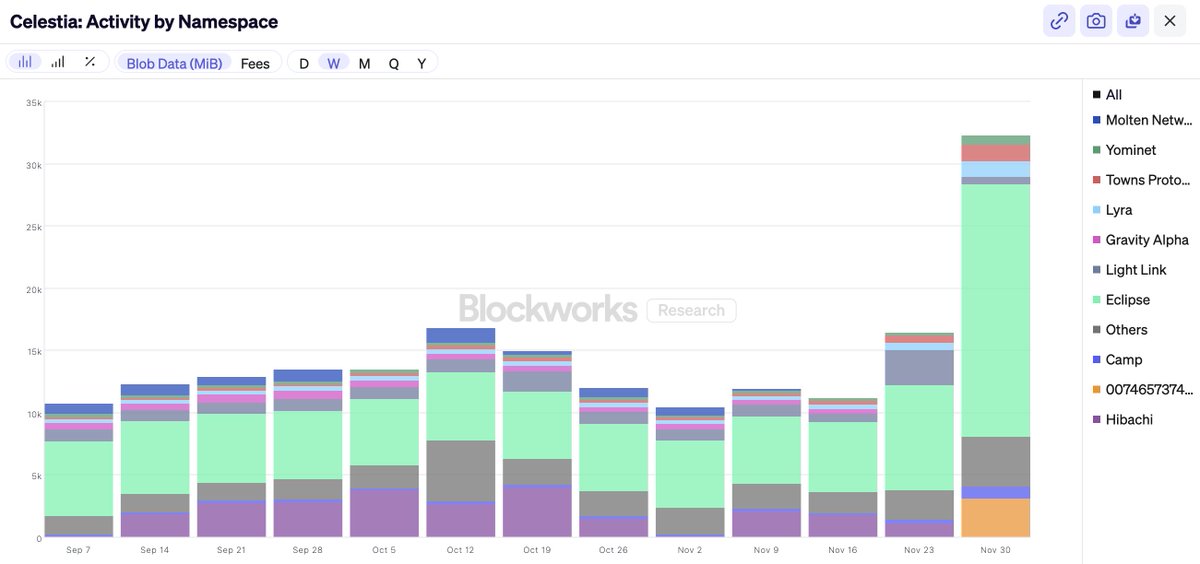Click the Nov 30 bar's green Eclipse segment

(996, 310)
